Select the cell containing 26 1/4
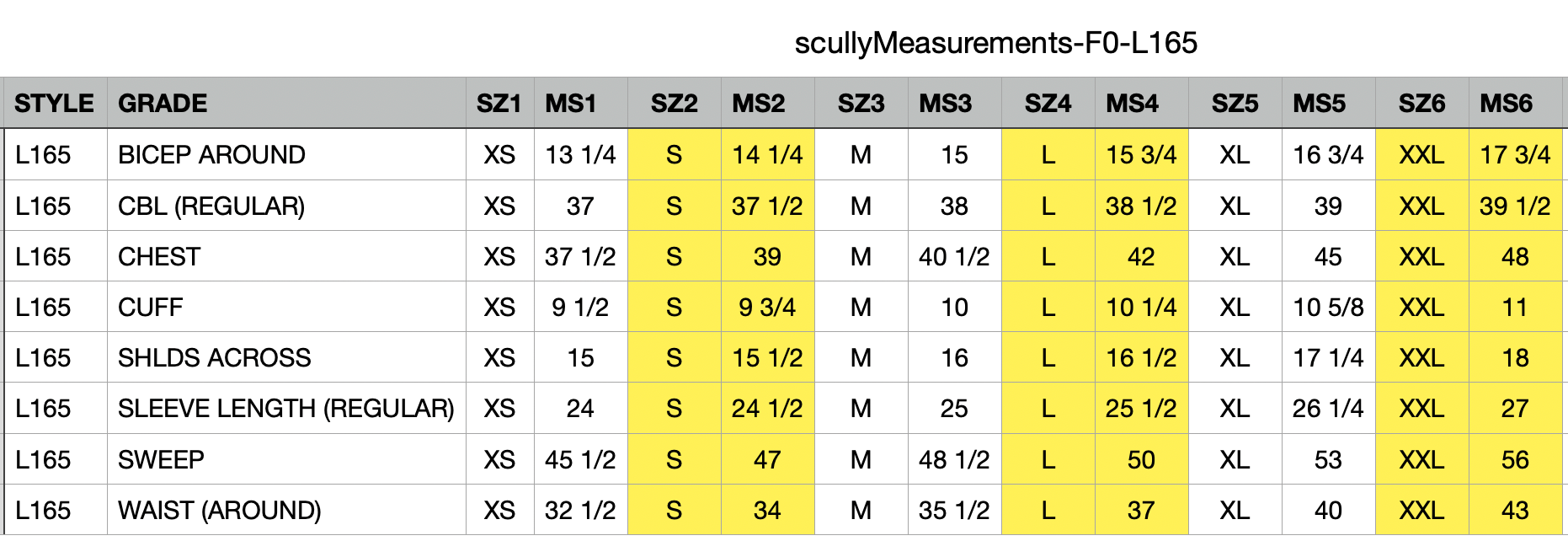 tap(1328, 409)
